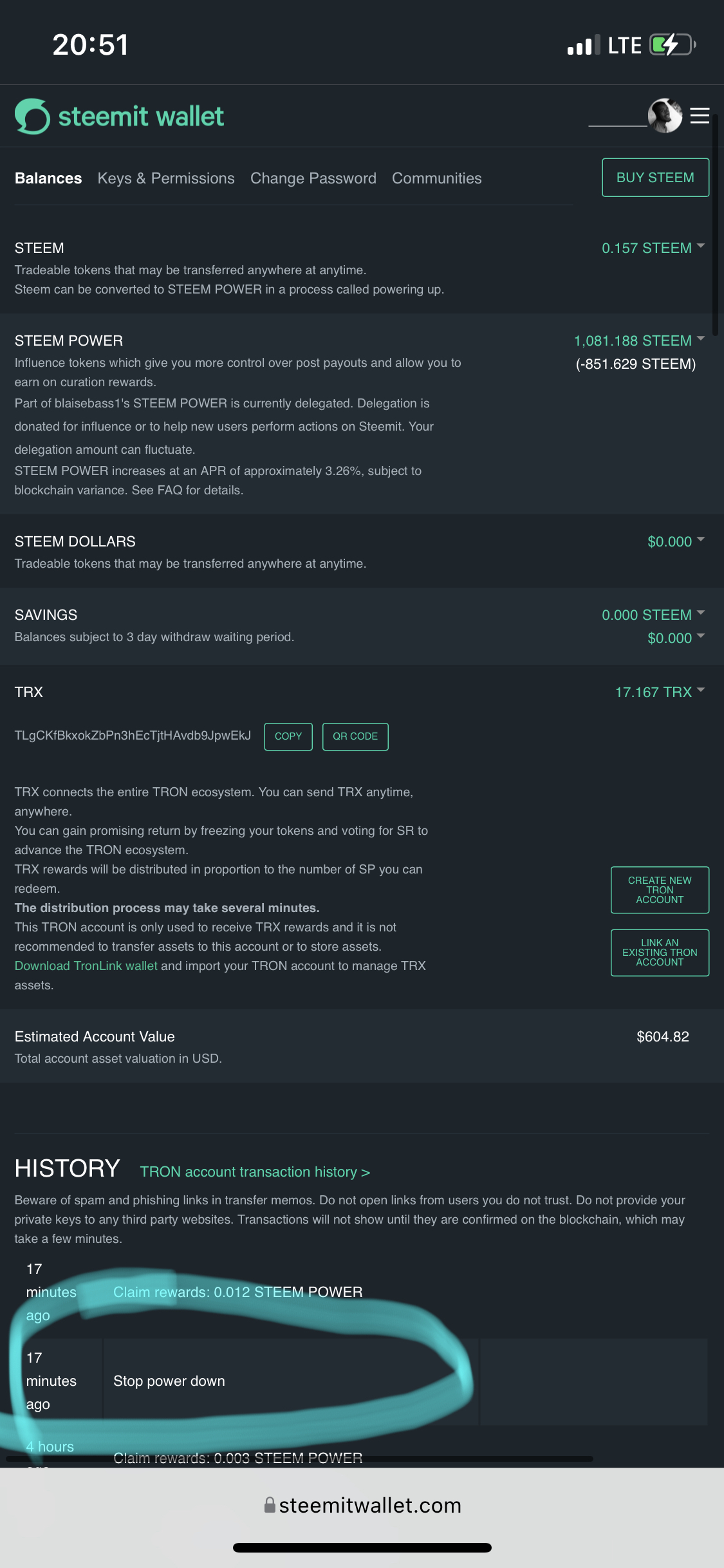
Task: Tap the padlock icon beside steemitwallet.com
Action: point(270,1505)
